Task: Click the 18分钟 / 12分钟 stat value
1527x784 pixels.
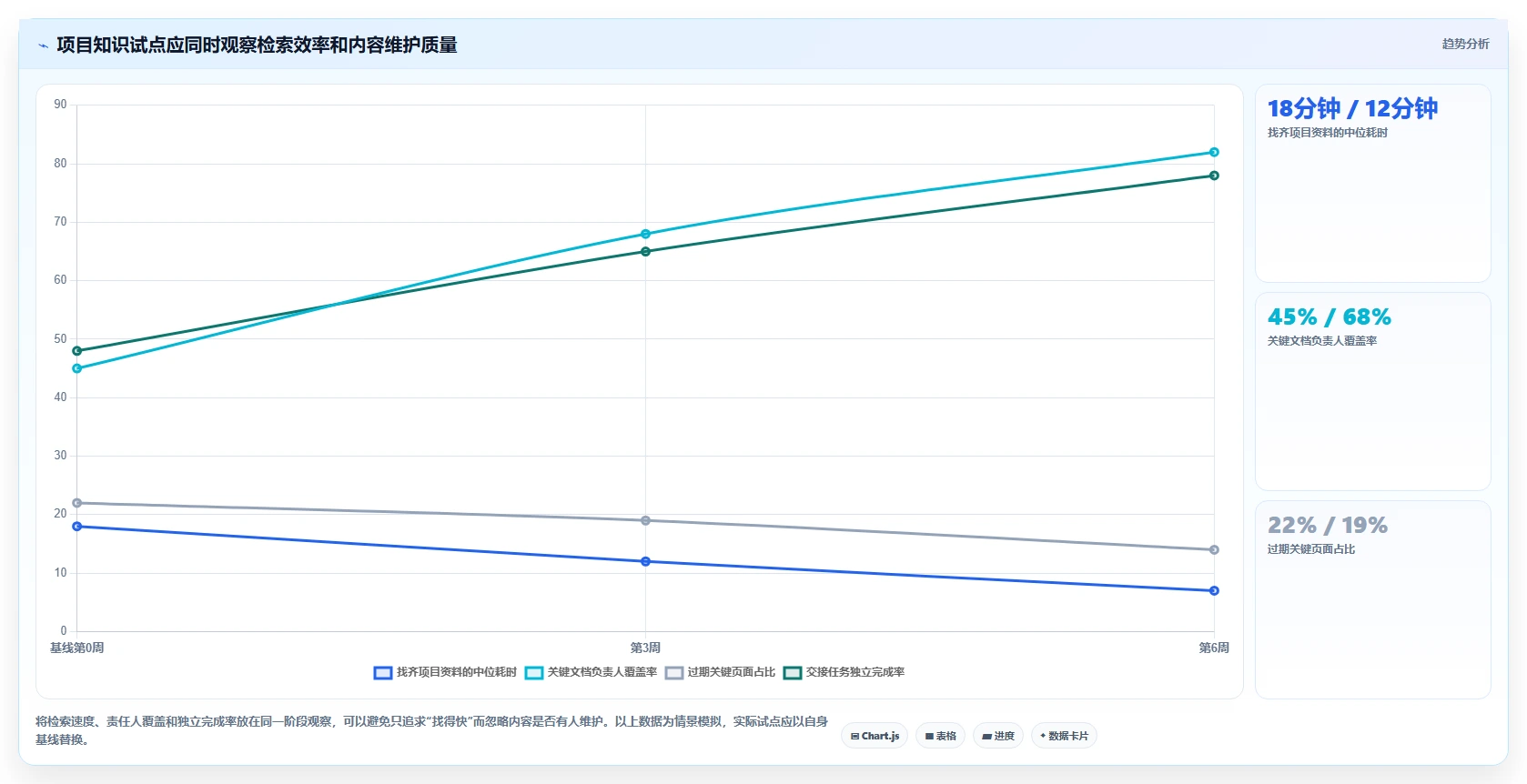Action: coord(1352,108)
